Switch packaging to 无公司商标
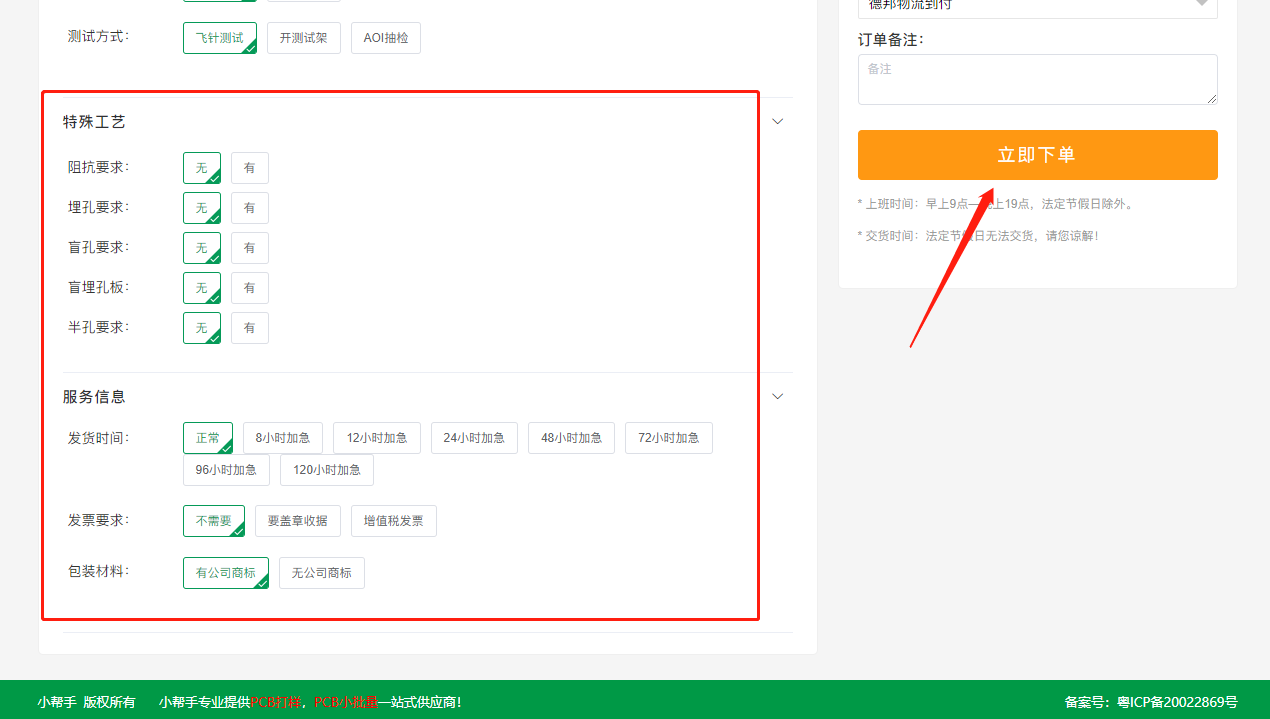 click(321, 572)
